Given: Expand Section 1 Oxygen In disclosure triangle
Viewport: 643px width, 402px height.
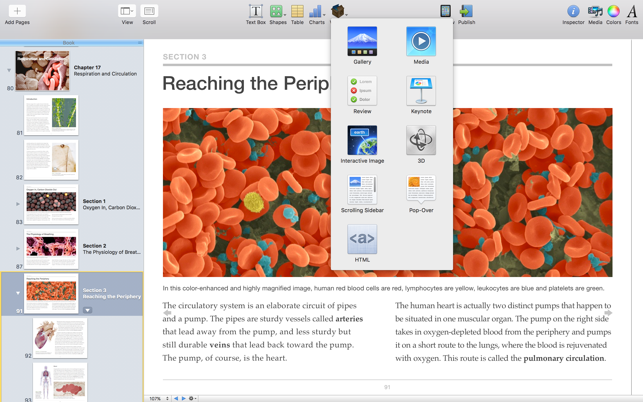Looking at the screenshot, I should tap(17, 204).
